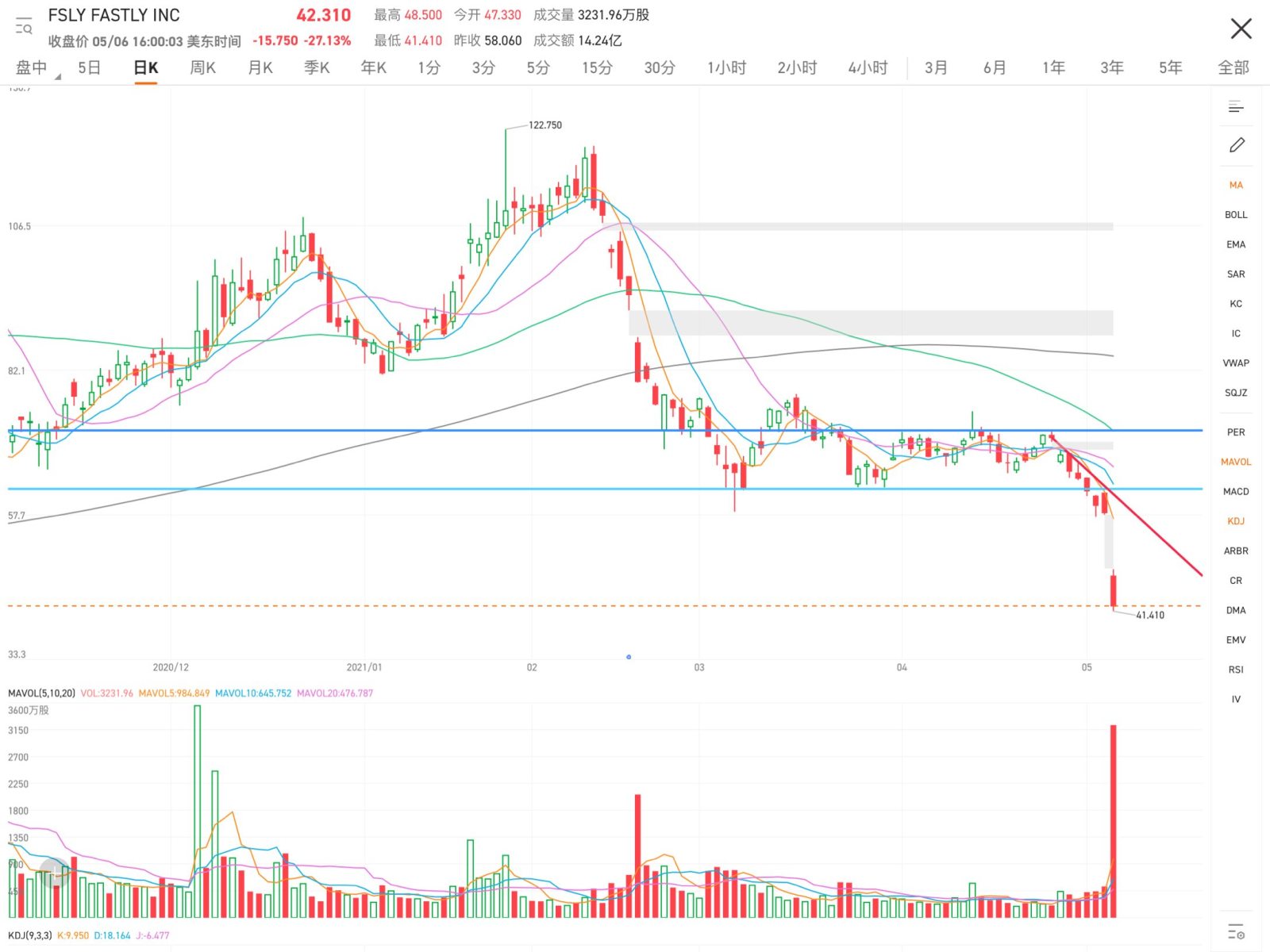The image size is (1270, 952).
Task: Tap the FSLY FASTLY INC title
Action: click(114, 15)
